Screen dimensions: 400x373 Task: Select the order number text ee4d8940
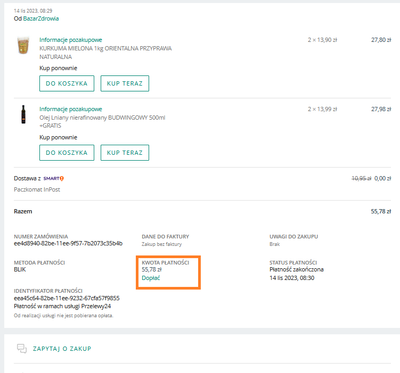coord(68,244)
